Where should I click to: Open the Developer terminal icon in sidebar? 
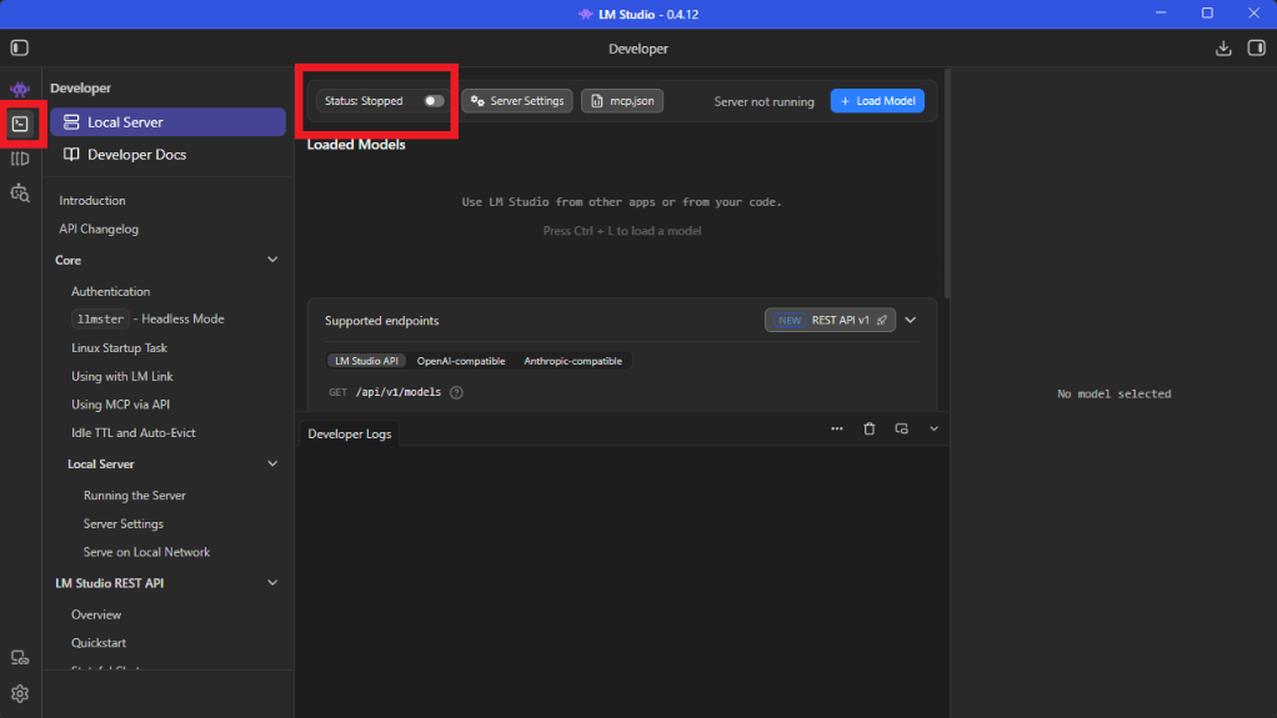coord(20,124)
